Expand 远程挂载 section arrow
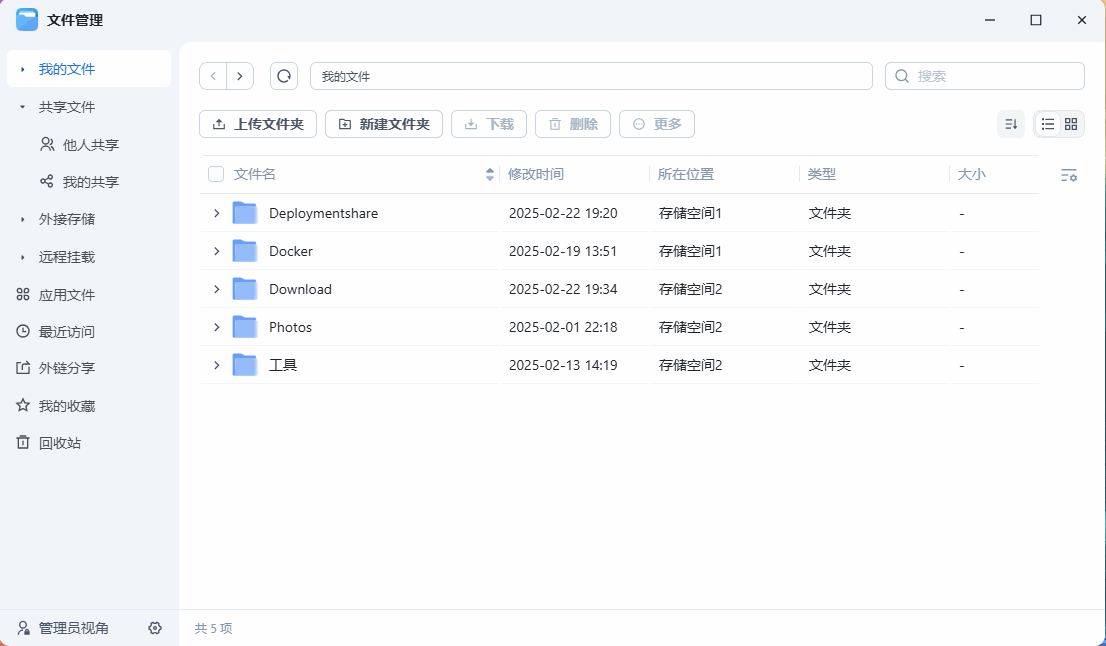 (x=23, y=257)
